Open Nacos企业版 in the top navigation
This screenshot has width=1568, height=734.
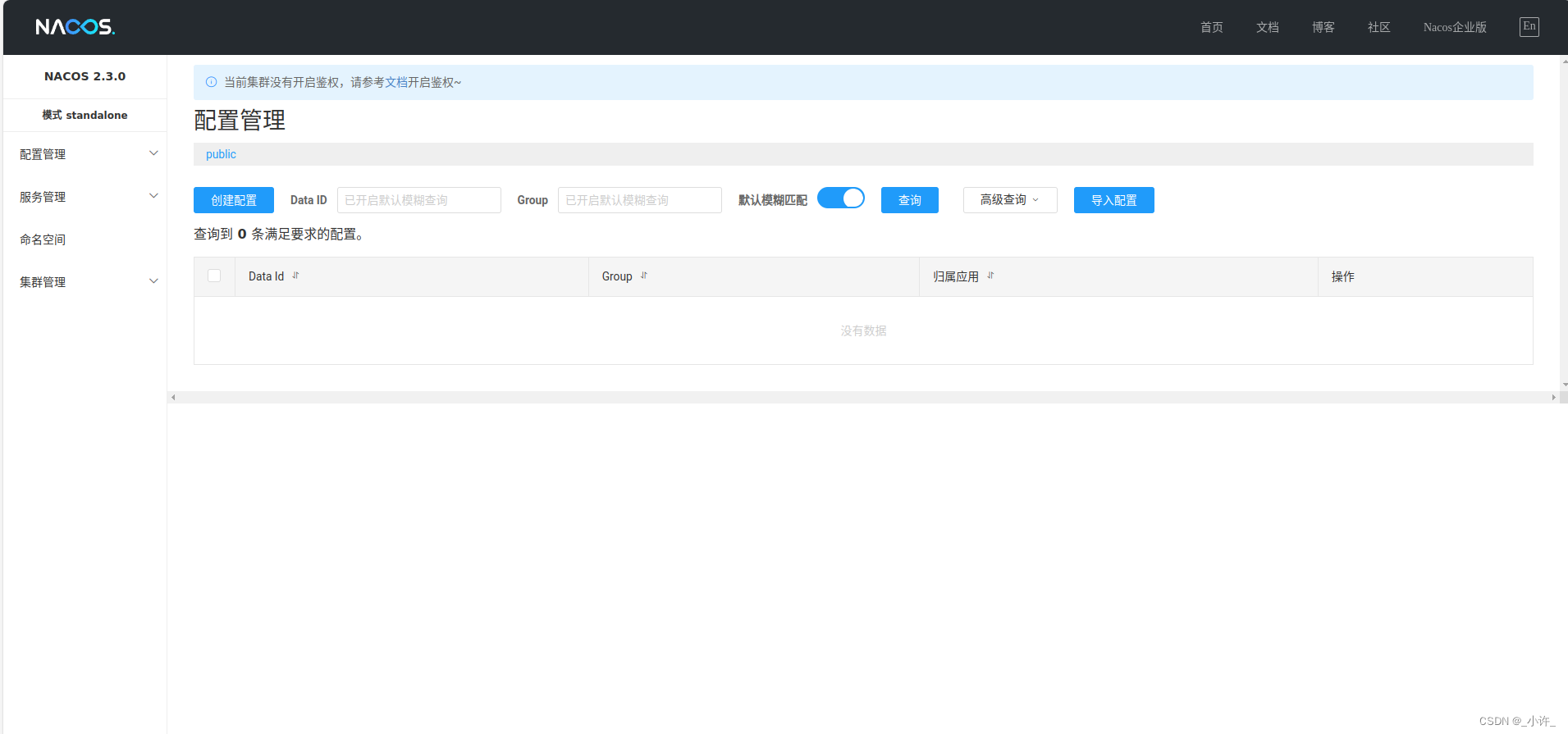point(1455,27)
